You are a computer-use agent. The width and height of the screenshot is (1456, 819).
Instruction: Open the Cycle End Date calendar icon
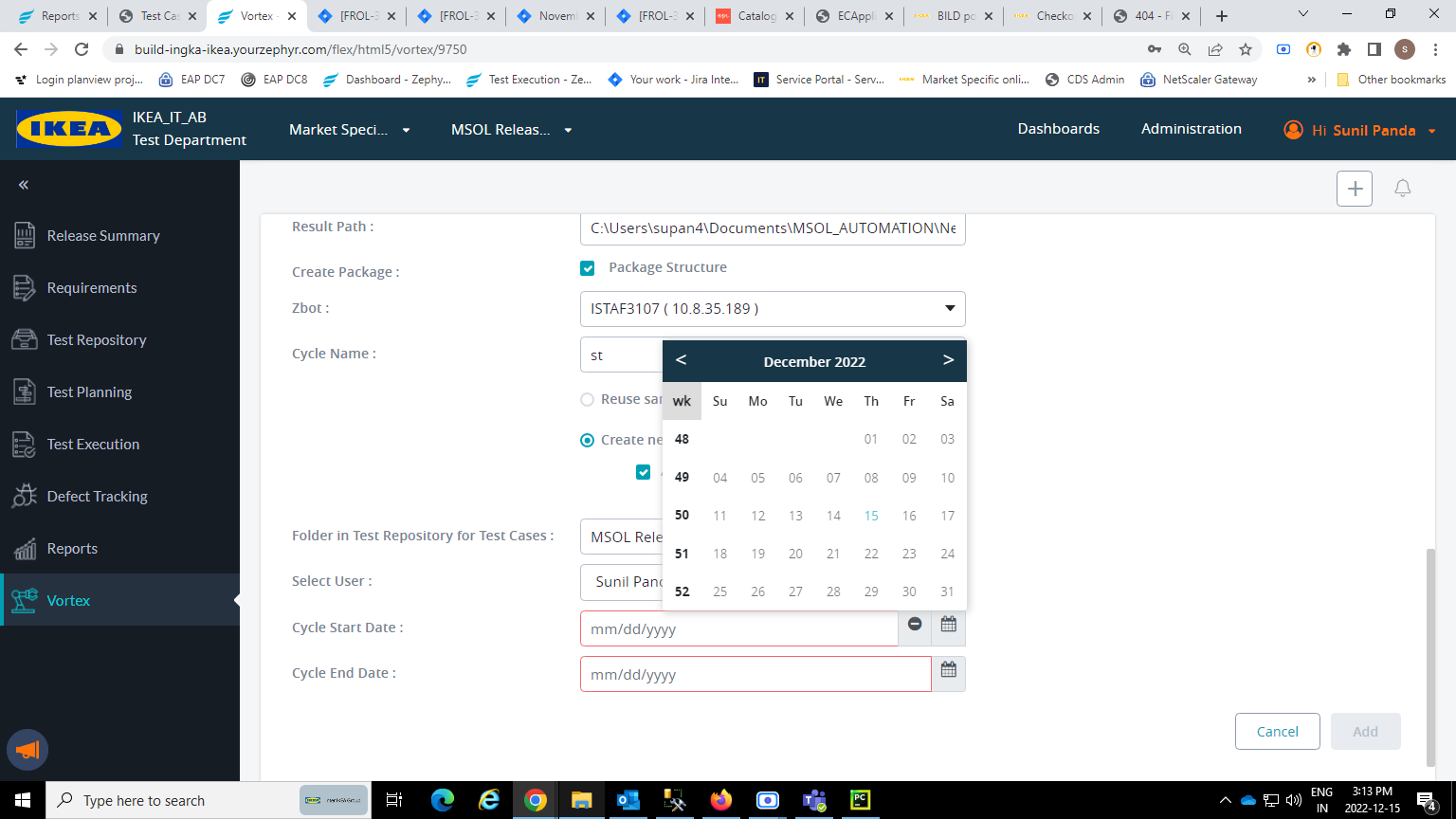click(x=948, y=669)
